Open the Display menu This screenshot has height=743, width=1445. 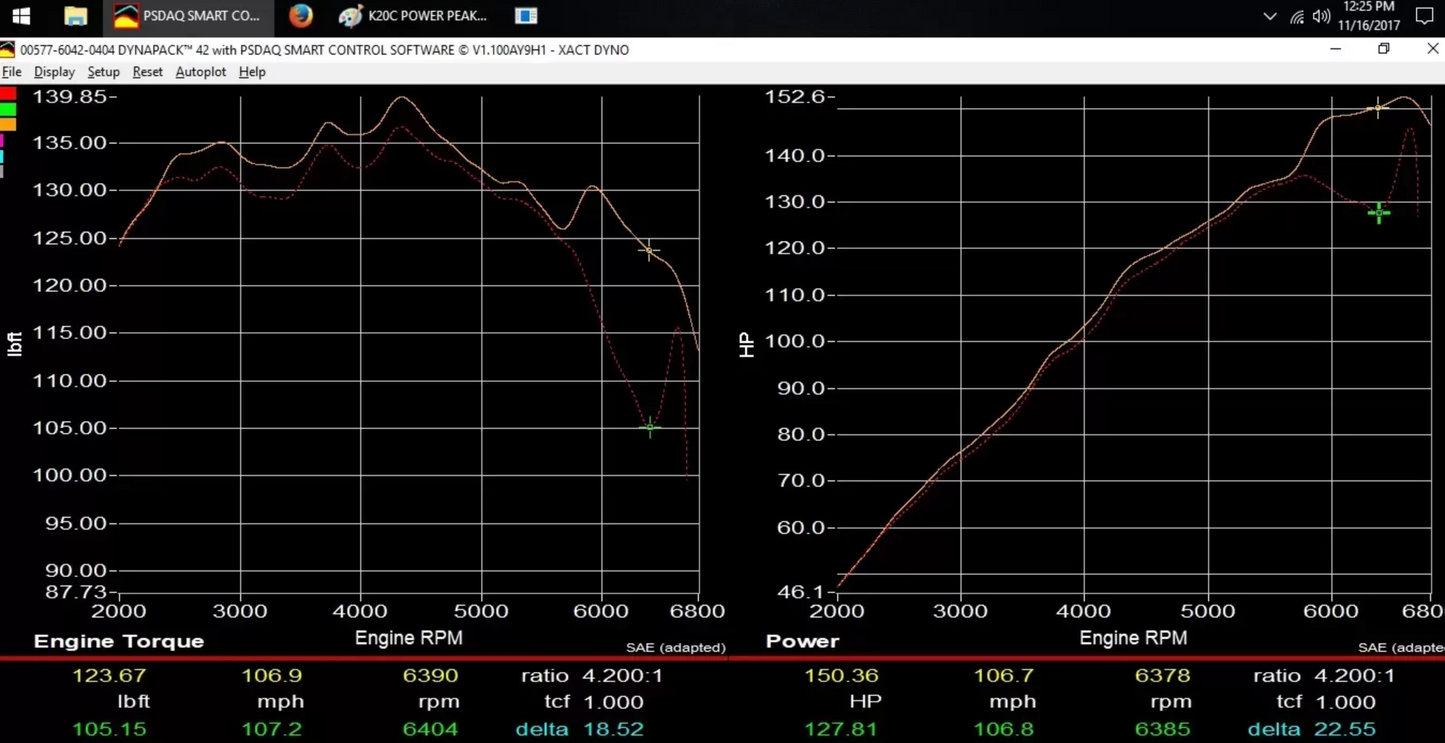[x=54, y=72]
